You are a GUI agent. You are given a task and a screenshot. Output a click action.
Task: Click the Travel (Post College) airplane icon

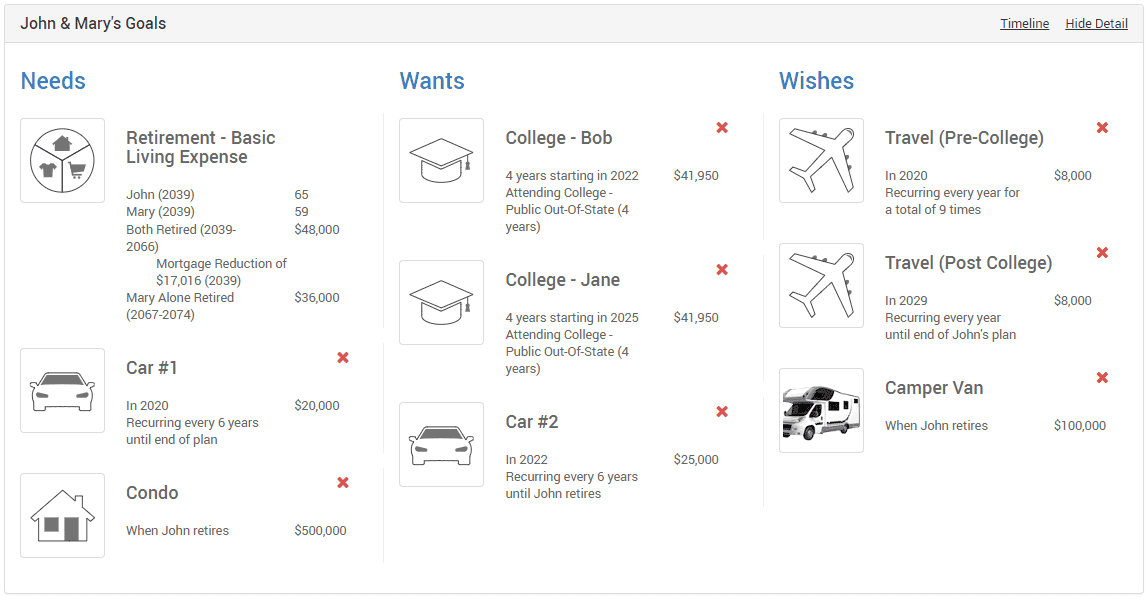coord(821,286)
